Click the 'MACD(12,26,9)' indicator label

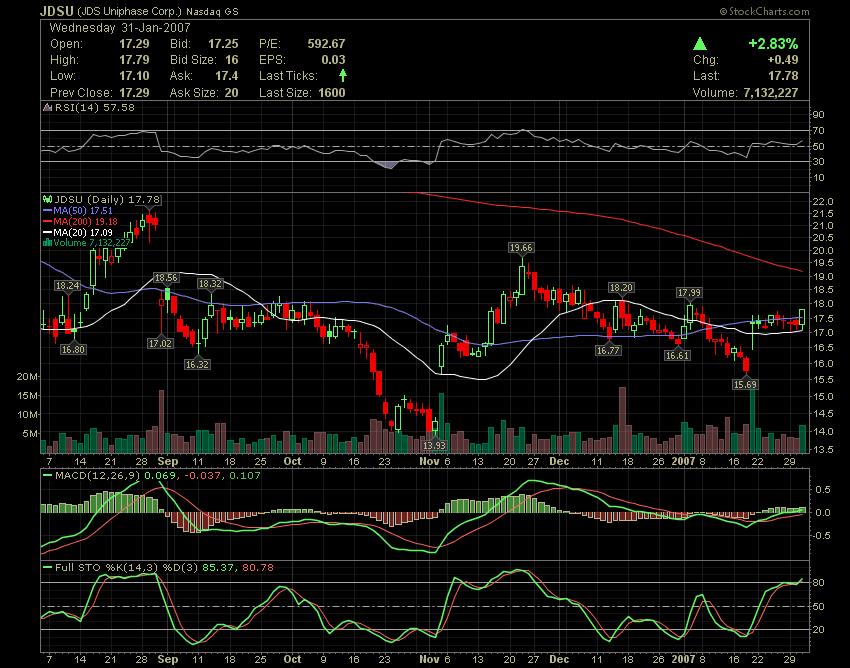coord(98,476)
